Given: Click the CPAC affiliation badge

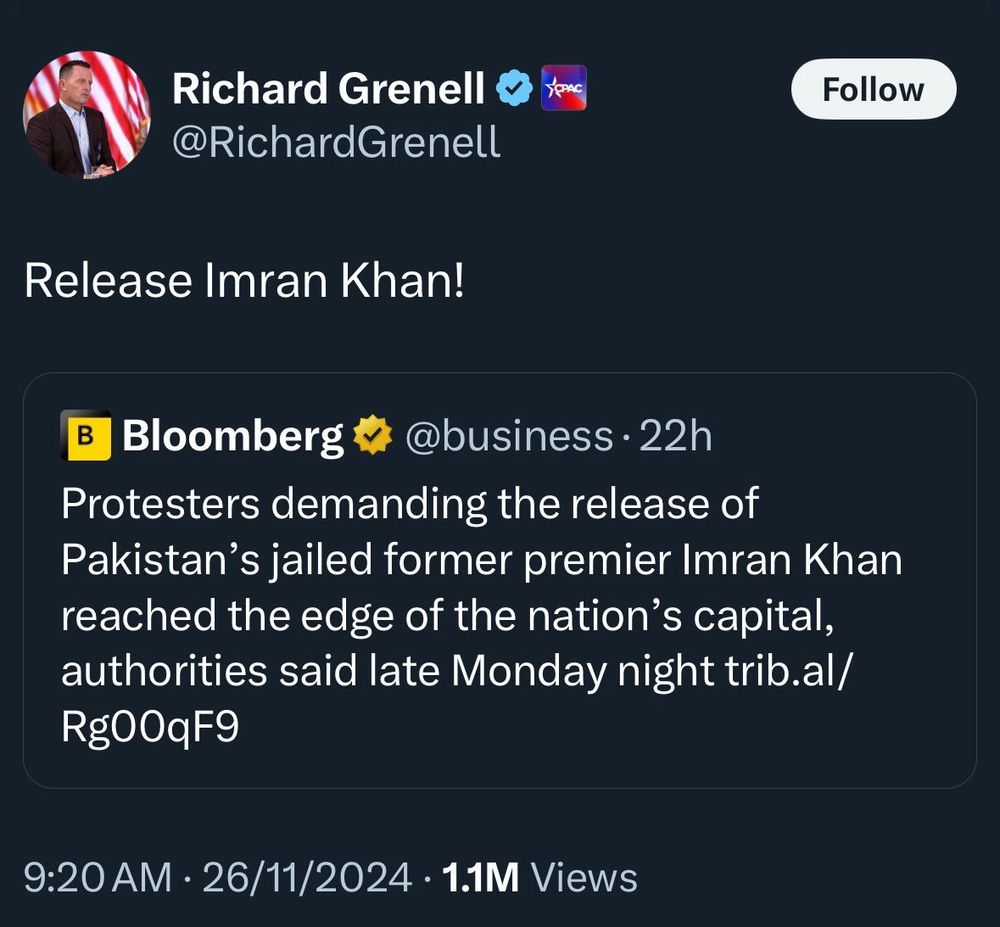Looking at the screenshot, I should click(563, 89).
